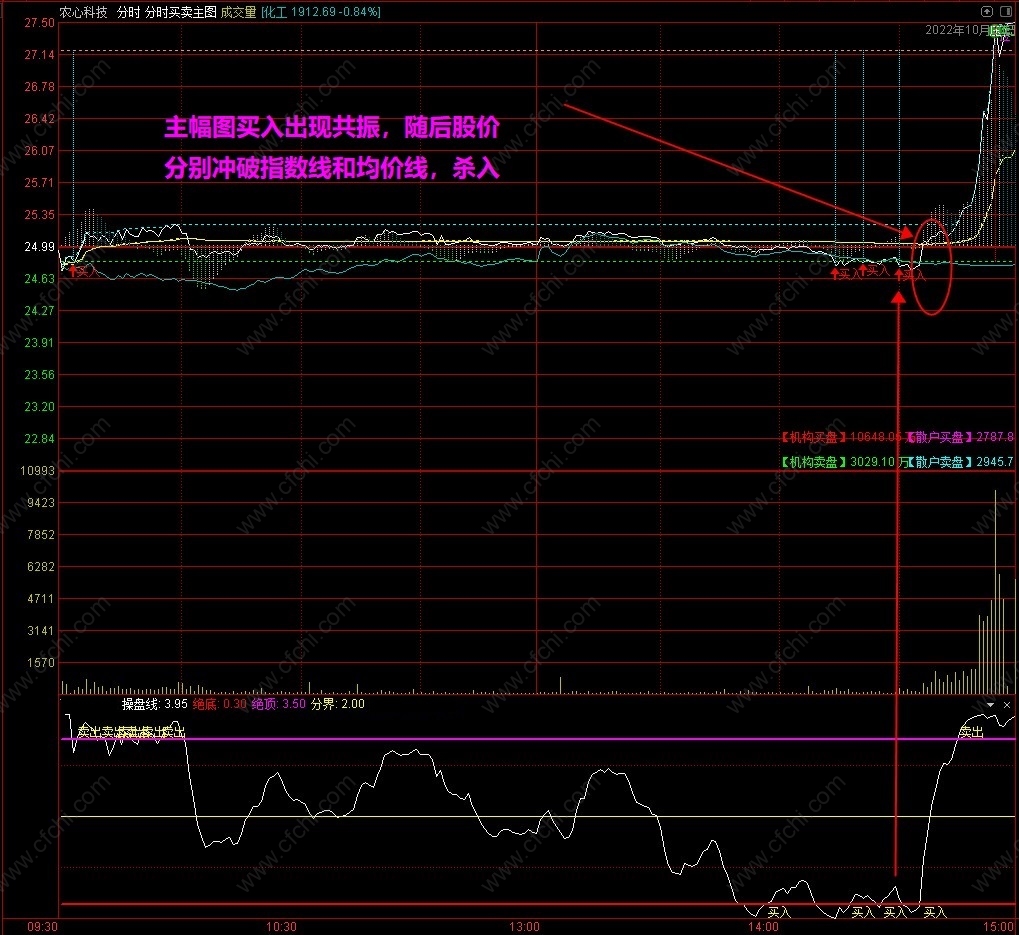Click the 27.50 price axis label
The image size is (1019, 935).
tap(40, 23)
